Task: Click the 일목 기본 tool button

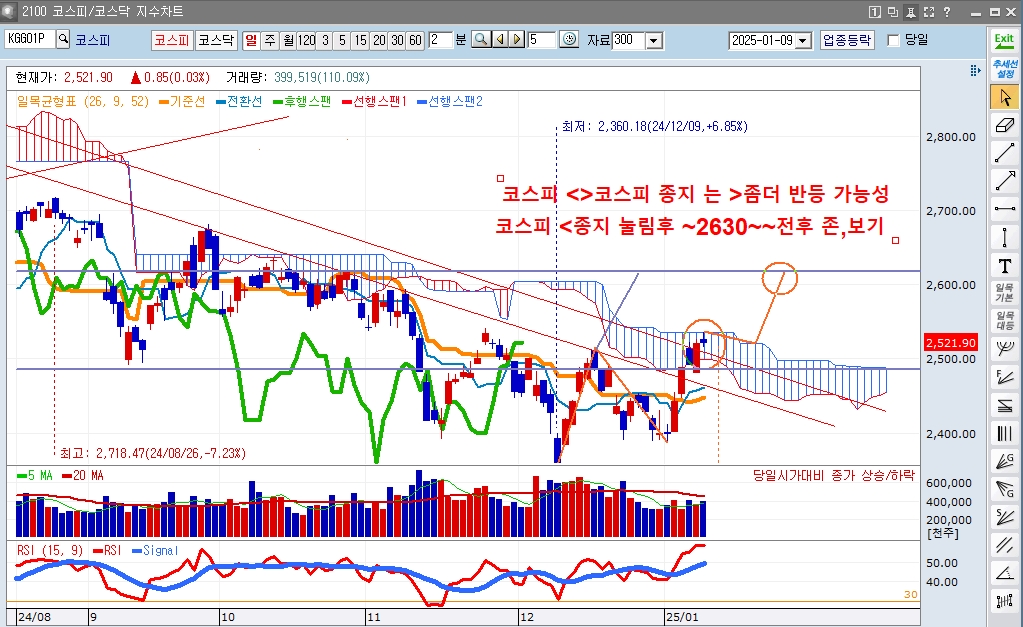Action: click(1004, 293)
